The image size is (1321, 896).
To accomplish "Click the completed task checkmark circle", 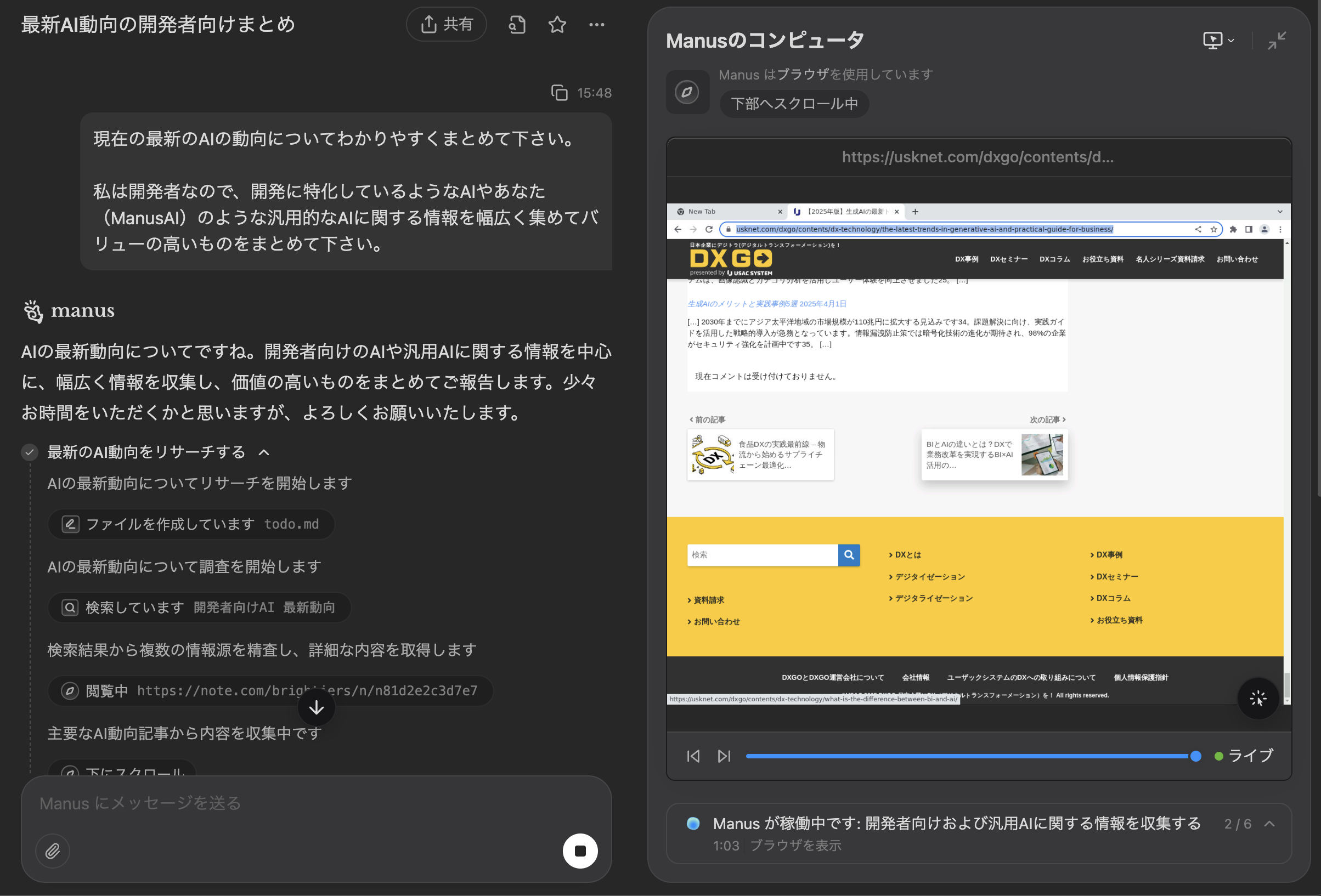I will (x=29, y=452).
